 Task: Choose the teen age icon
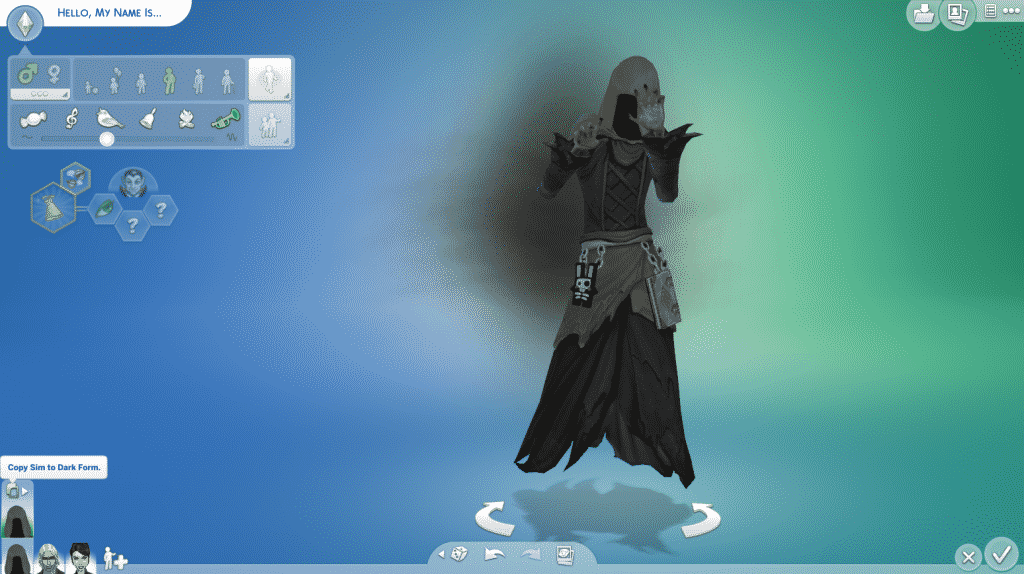(x=141, y=83)
